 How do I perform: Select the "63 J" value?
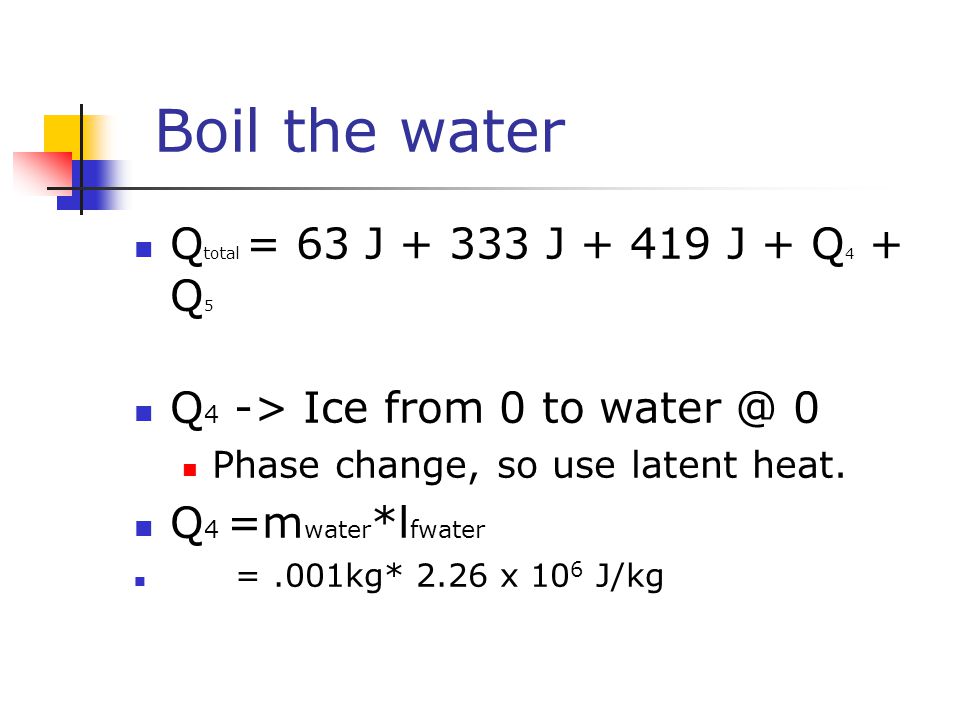pyautogui.click(x=340, y=244)
